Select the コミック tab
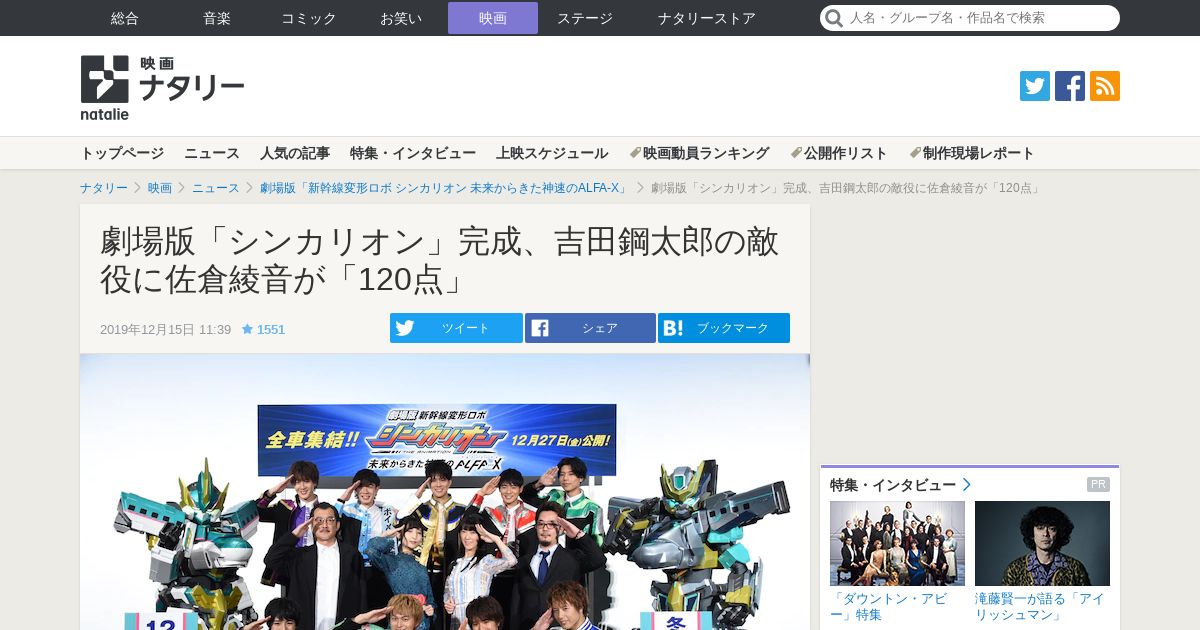This screenshot has width=1200, height=630. point(309,18)
